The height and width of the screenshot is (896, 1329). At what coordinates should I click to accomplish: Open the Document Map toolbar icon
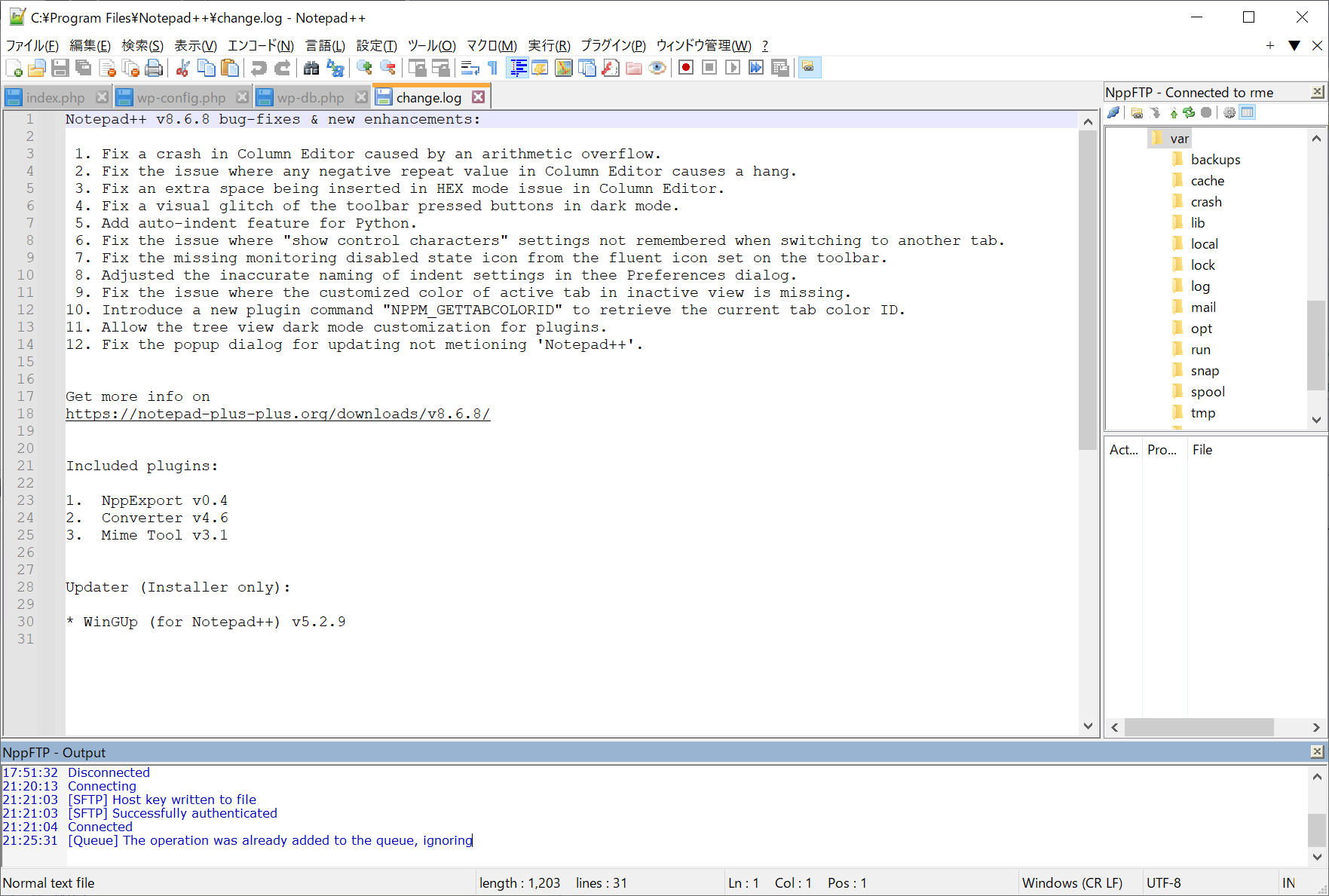564,68
